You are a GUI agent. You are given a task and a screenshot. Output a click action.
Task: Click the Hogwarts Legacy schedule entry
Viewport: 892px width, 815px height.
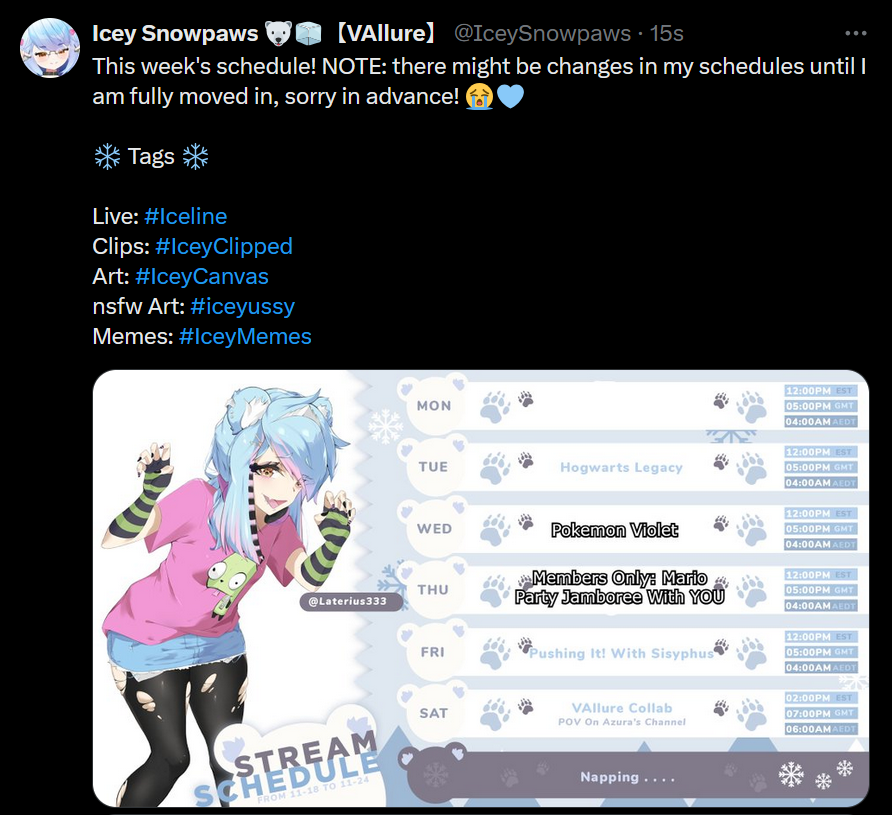(621, 468)
